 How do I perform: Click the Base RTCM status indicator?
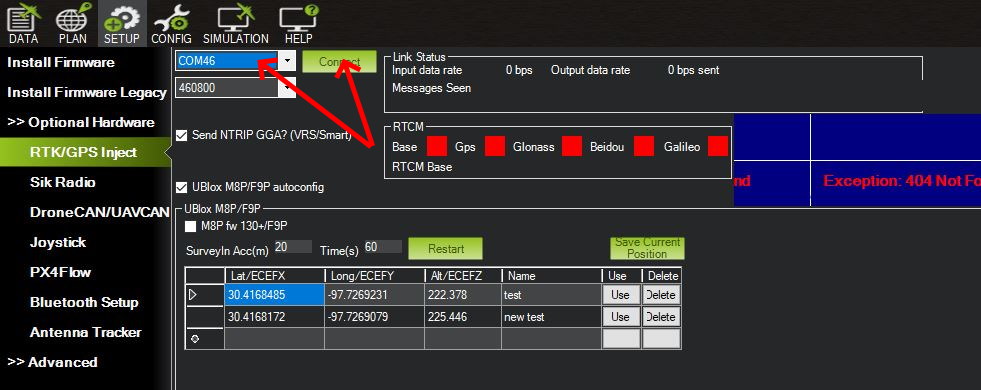pyautogui.click(x=437, y=146)
